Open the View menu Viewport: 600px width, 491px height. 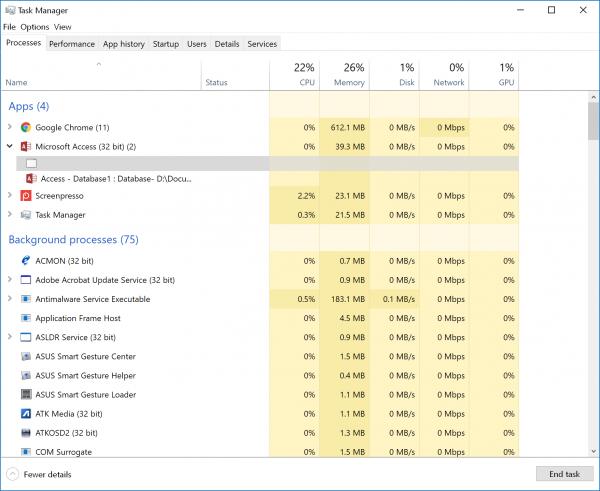tap(62, 27)
